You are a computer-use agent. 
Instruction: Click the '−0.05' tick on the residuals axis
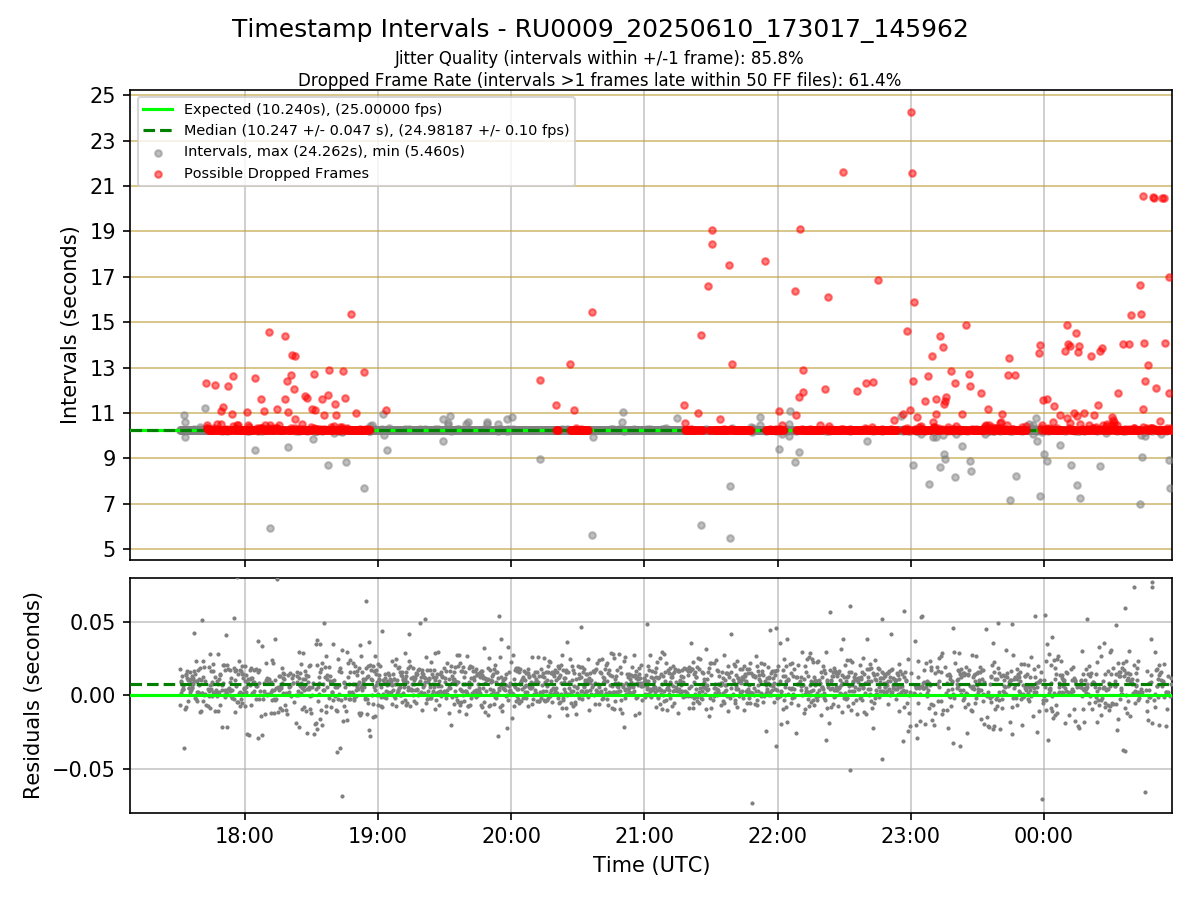click(84, 769)
